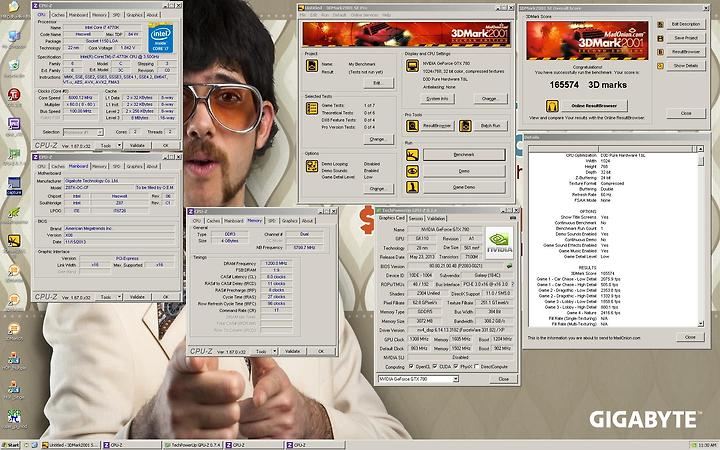Toggle the CUDA checkbox in GPU-Z

pyautogui.click(x=434, y=366)
